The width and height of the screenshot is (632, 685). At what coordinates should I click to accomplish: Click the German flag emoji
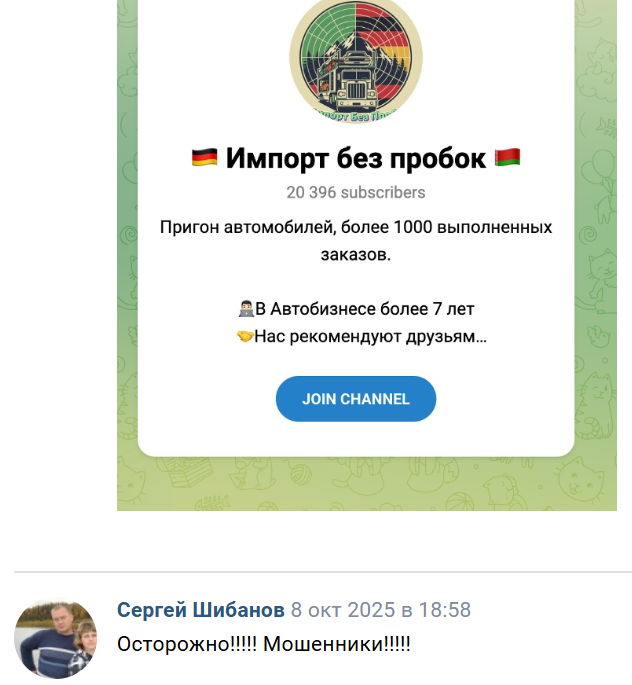pyautogui.click(x=204, y=158)
